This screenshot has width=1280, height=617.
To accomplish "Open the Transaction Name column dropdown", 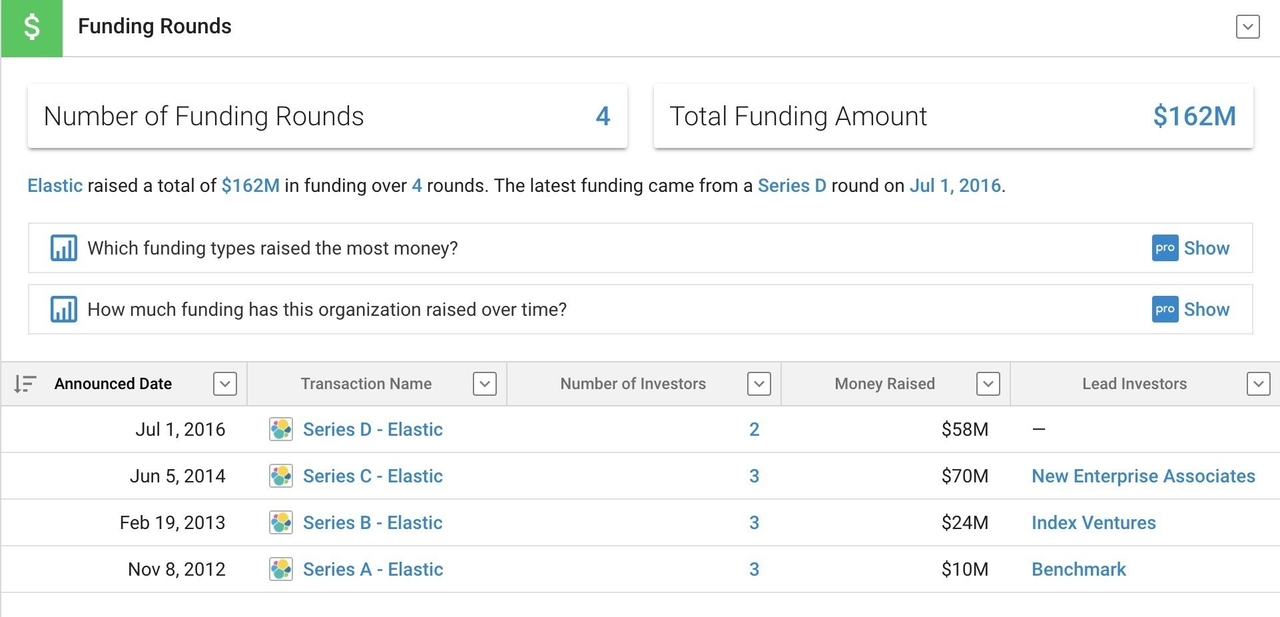I will 484,384.
